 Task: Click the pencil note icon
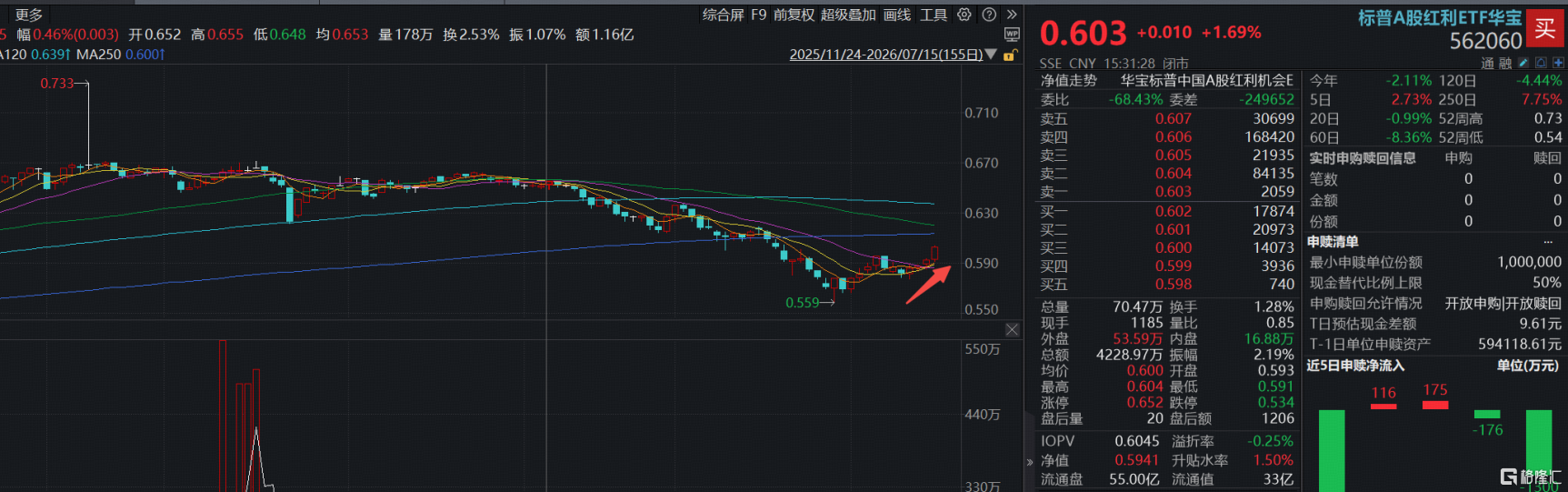(1523, 63)
